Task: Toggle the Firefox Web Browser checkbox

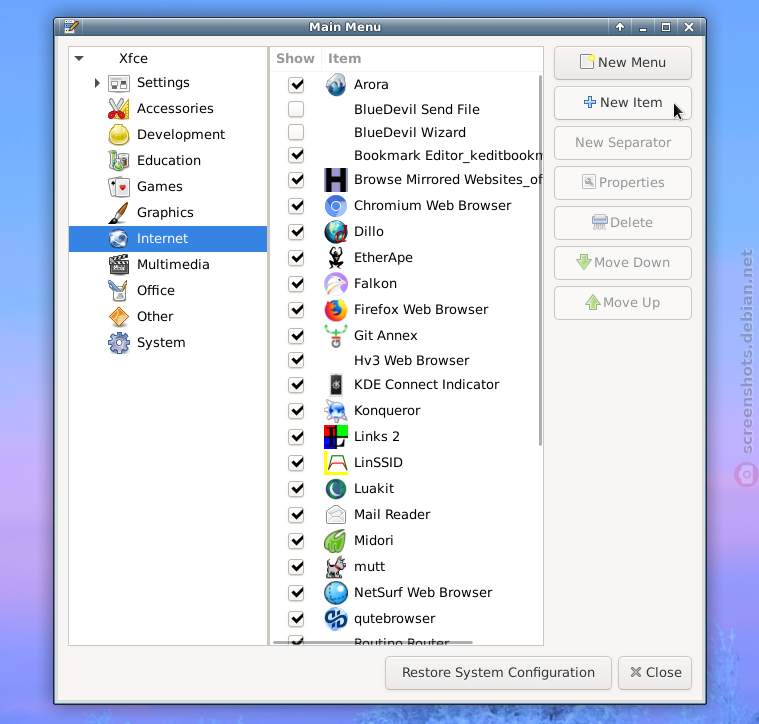Action: click(x=296, y=310)
